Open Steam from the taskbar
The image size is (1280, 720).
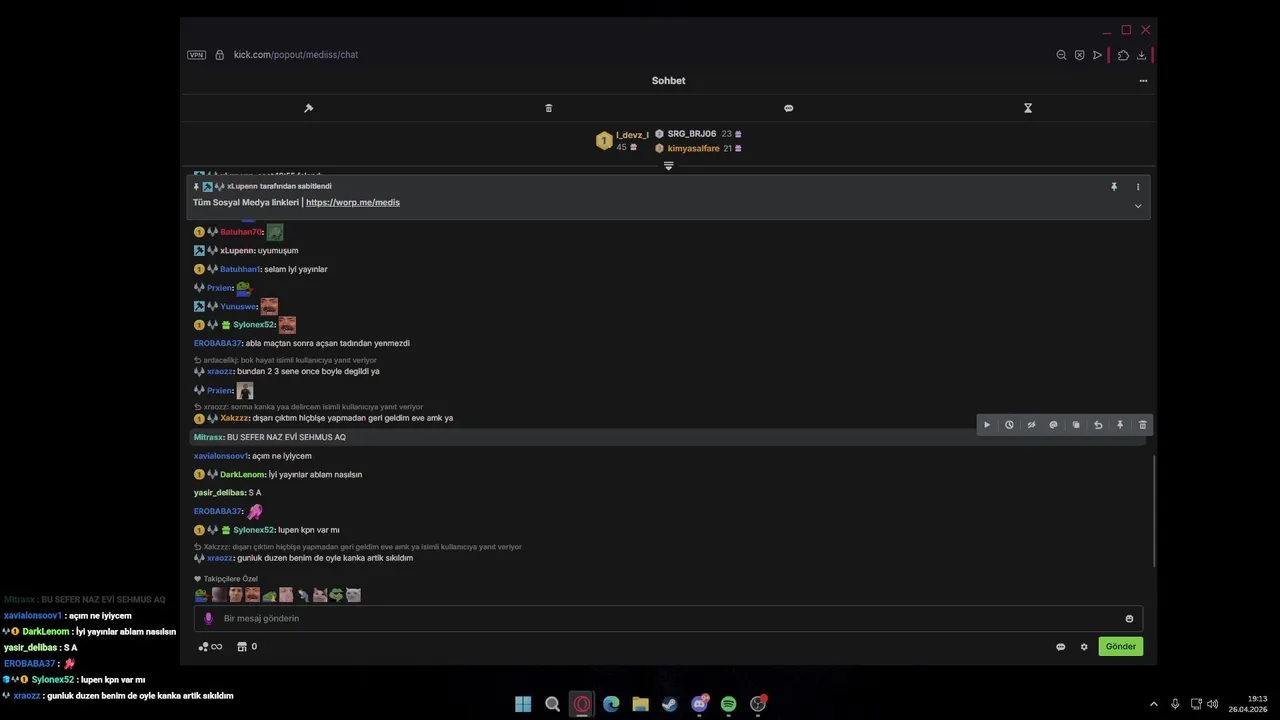click(x=670, y=704)
